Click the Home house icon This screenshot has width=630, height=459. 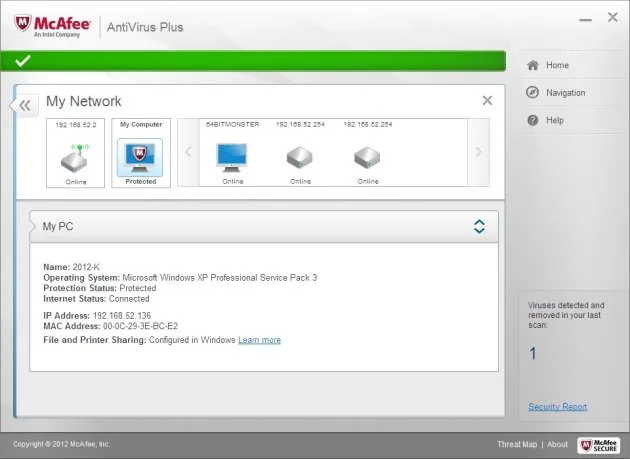click(533, 65)
